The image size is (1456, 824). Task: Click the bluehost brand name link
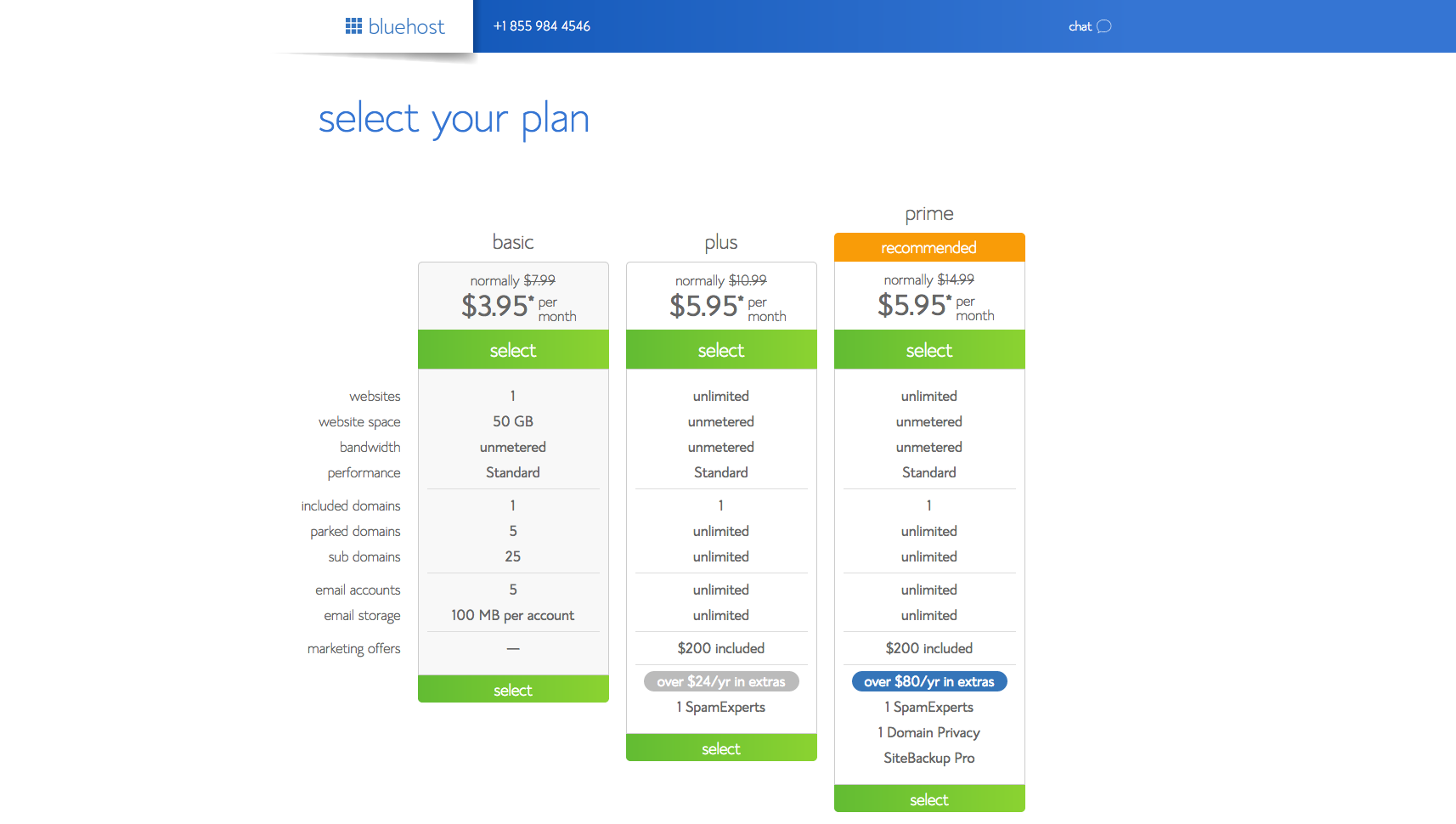pyautogui.click(x=406, y=27)
